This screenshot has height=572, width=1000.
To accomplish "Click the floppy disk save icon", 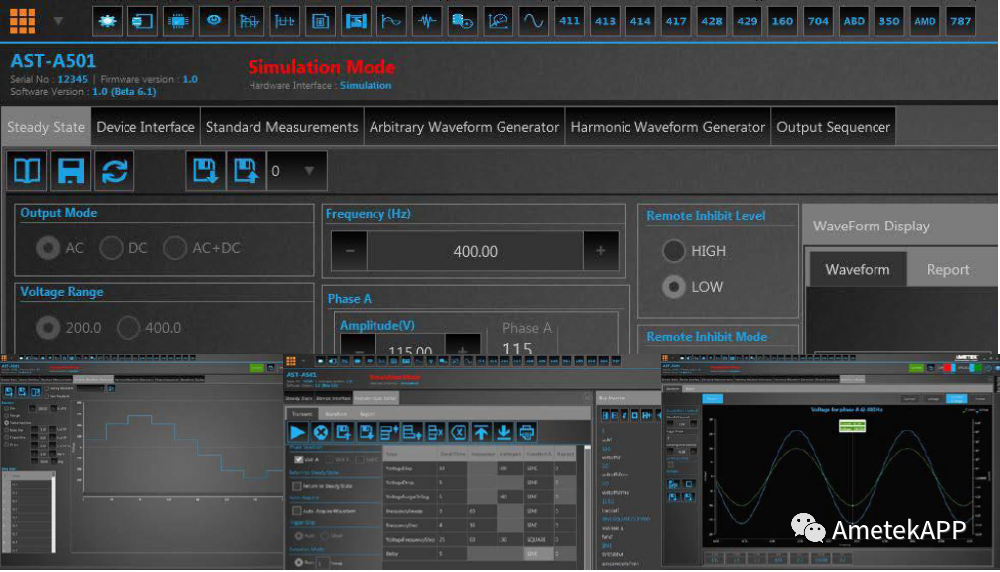I will pos(70,171).
